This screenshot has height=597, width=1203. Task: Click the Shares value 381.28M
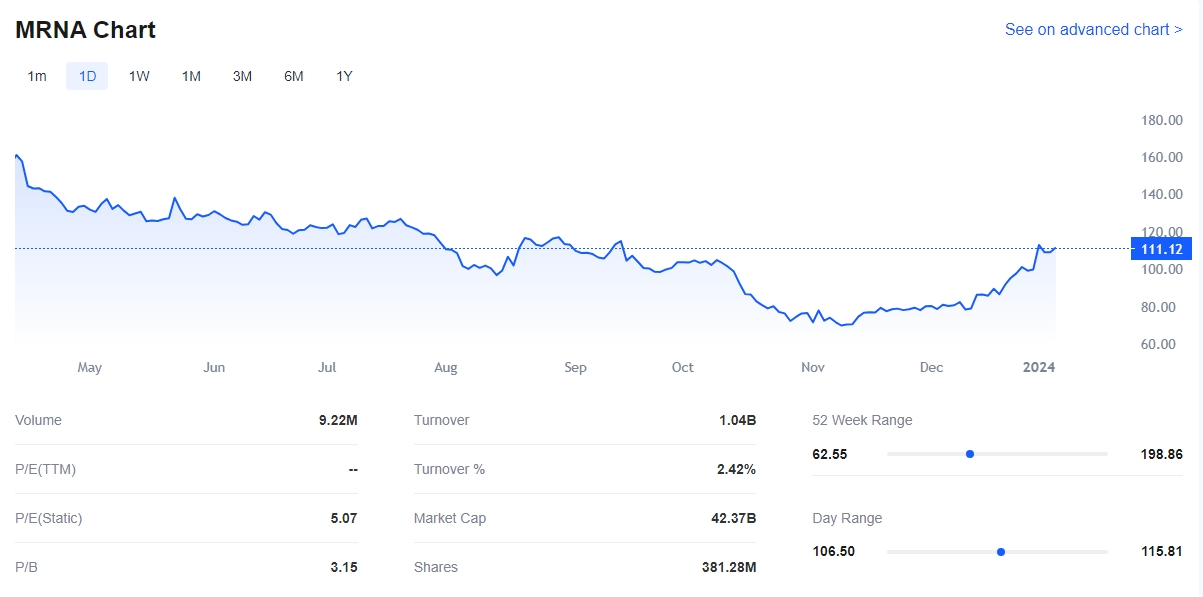tap(728, 567)
